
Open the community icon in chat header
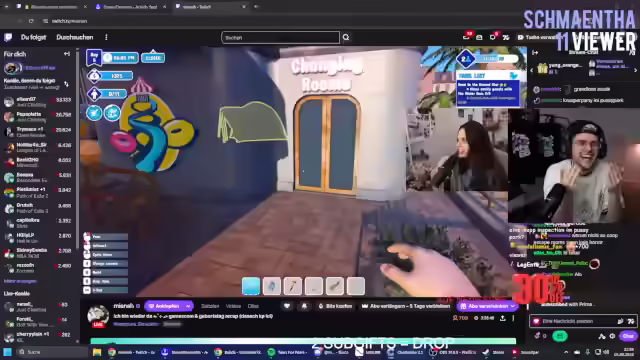tap(631, 53)
